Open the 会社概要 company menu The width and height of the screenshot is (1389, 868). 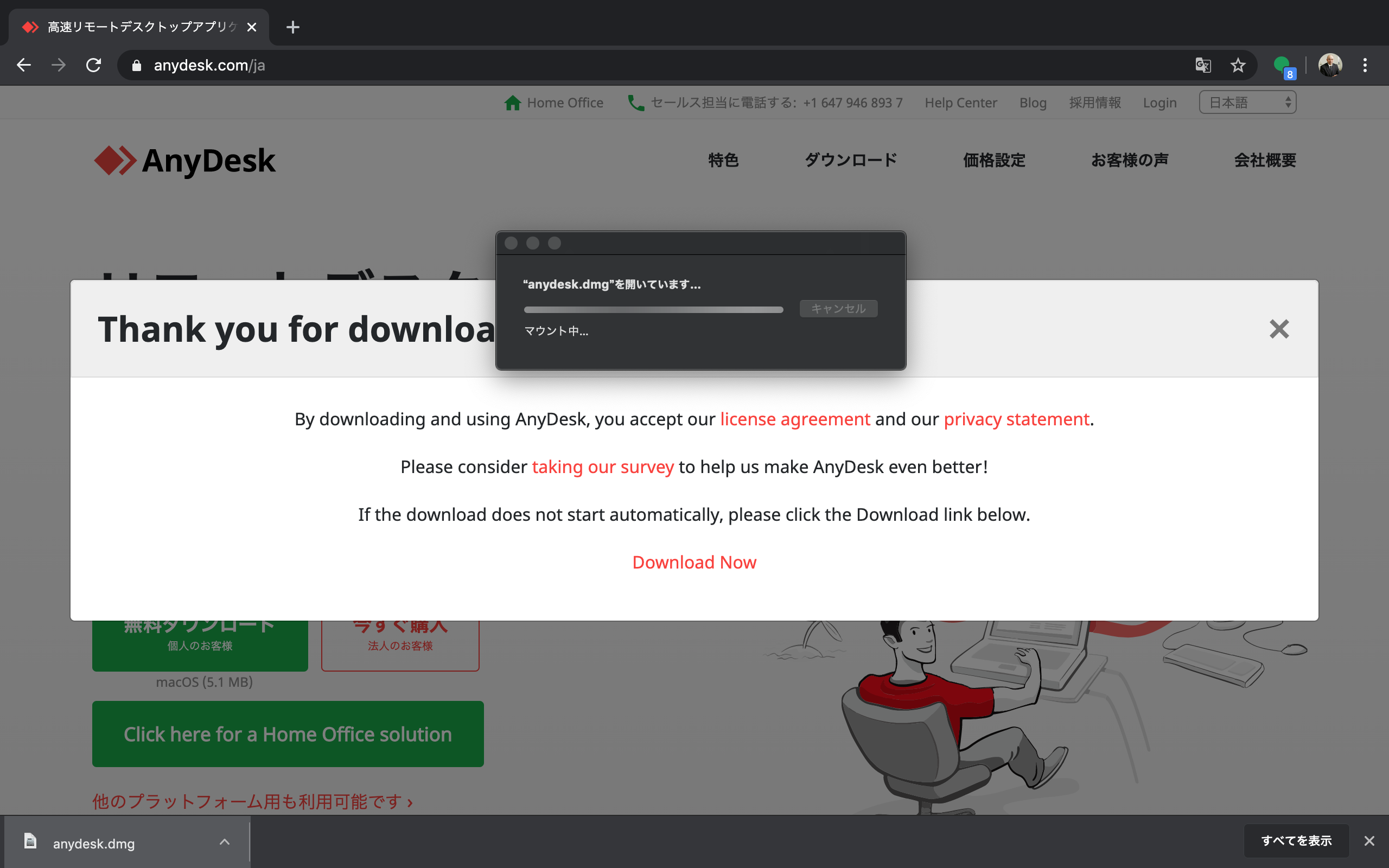pyautogui.click(x=1265, y=160)
